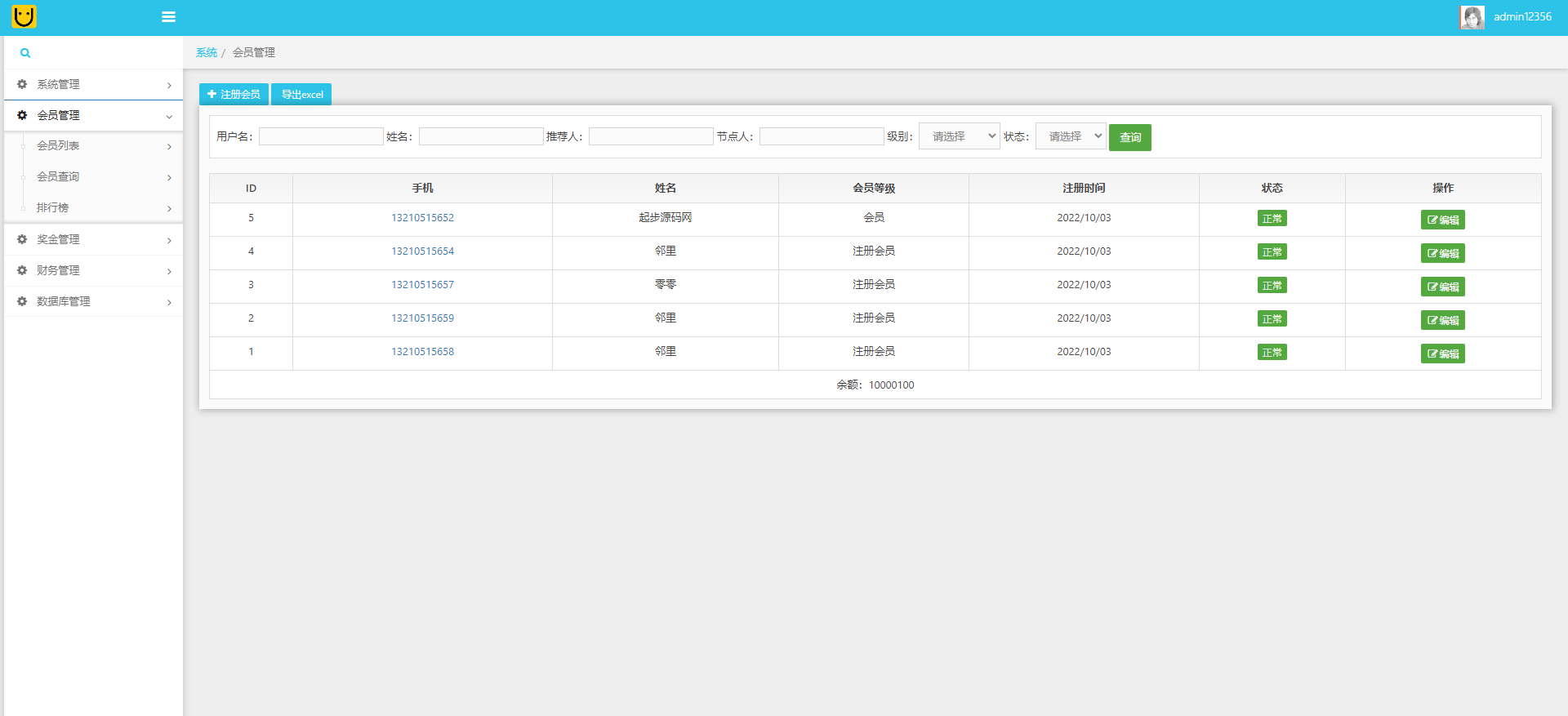Expand the 财务管理 chevron
Screen dimensions: 1568x716
tap(169, 271)
